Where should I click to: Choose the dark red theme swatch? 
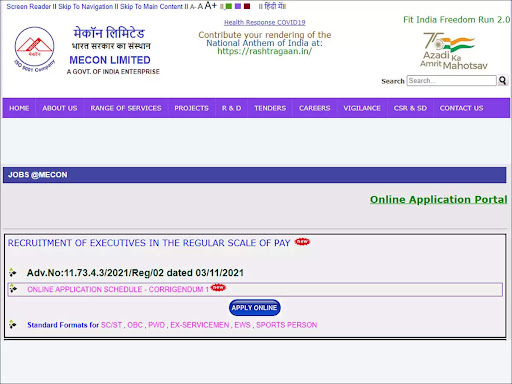pos(247,6)
